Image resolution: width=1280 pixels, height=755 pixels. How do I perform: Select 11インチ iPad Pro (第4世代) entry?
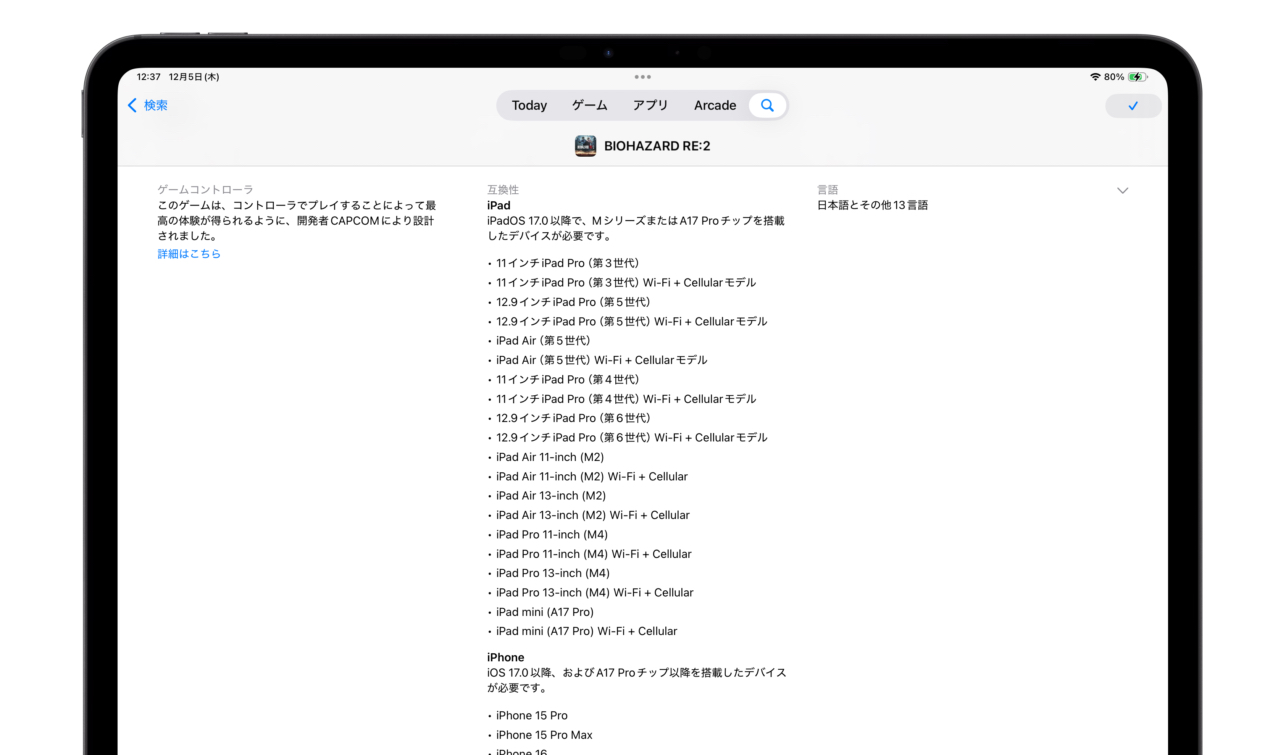[x=567, y=379]
